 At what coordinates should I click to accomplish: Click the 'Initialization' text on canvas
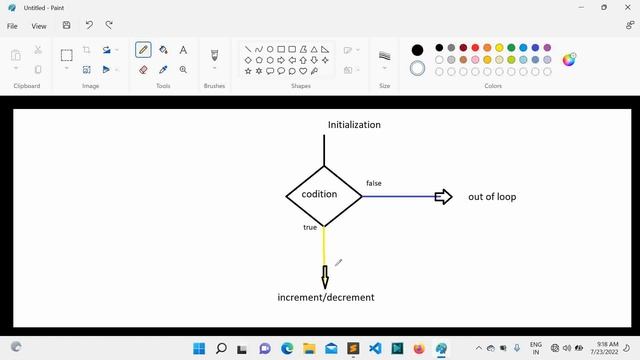354,124
